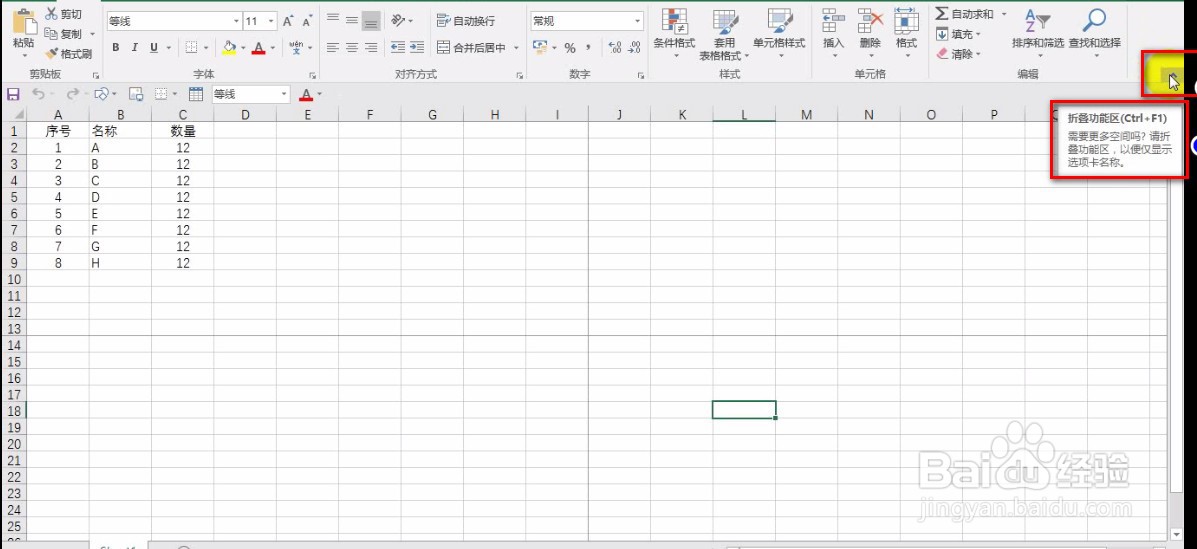Click the Format cells (格式) icon
The width and height of the screenshot is (1197, 549).
[x=906, y=19]
